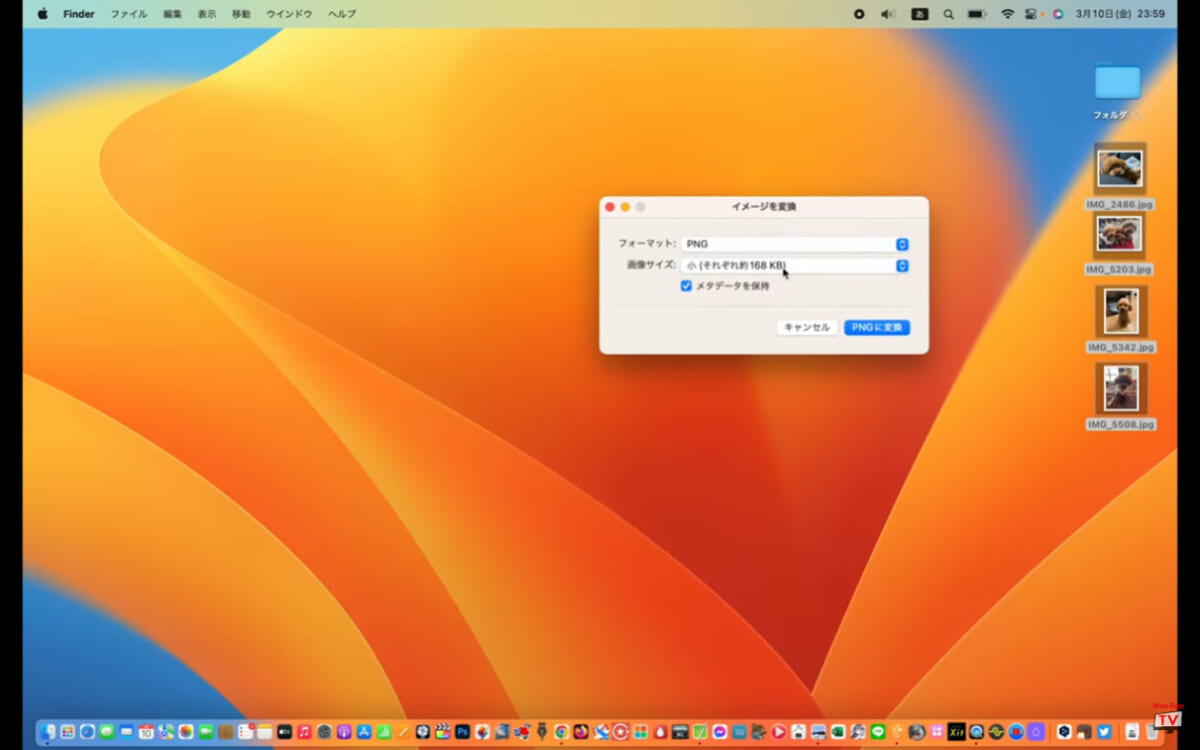The width and height of the screenshot is (1200, 750).
Task: Open Podcasts from the Dock
Action: click(x=343, y=732)
